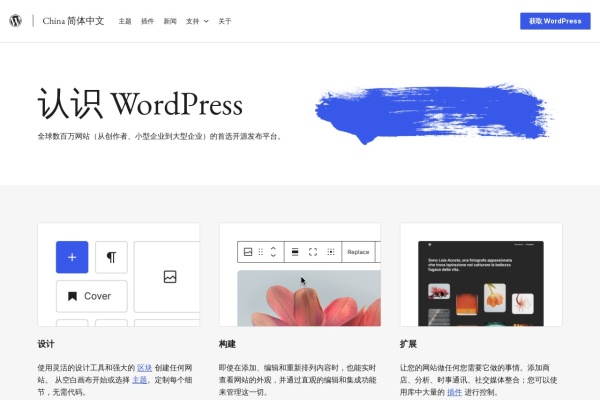600x400 pixels.
Task: Open the 主题 link in 设计 paragraph
Action: tap(140, 380)
